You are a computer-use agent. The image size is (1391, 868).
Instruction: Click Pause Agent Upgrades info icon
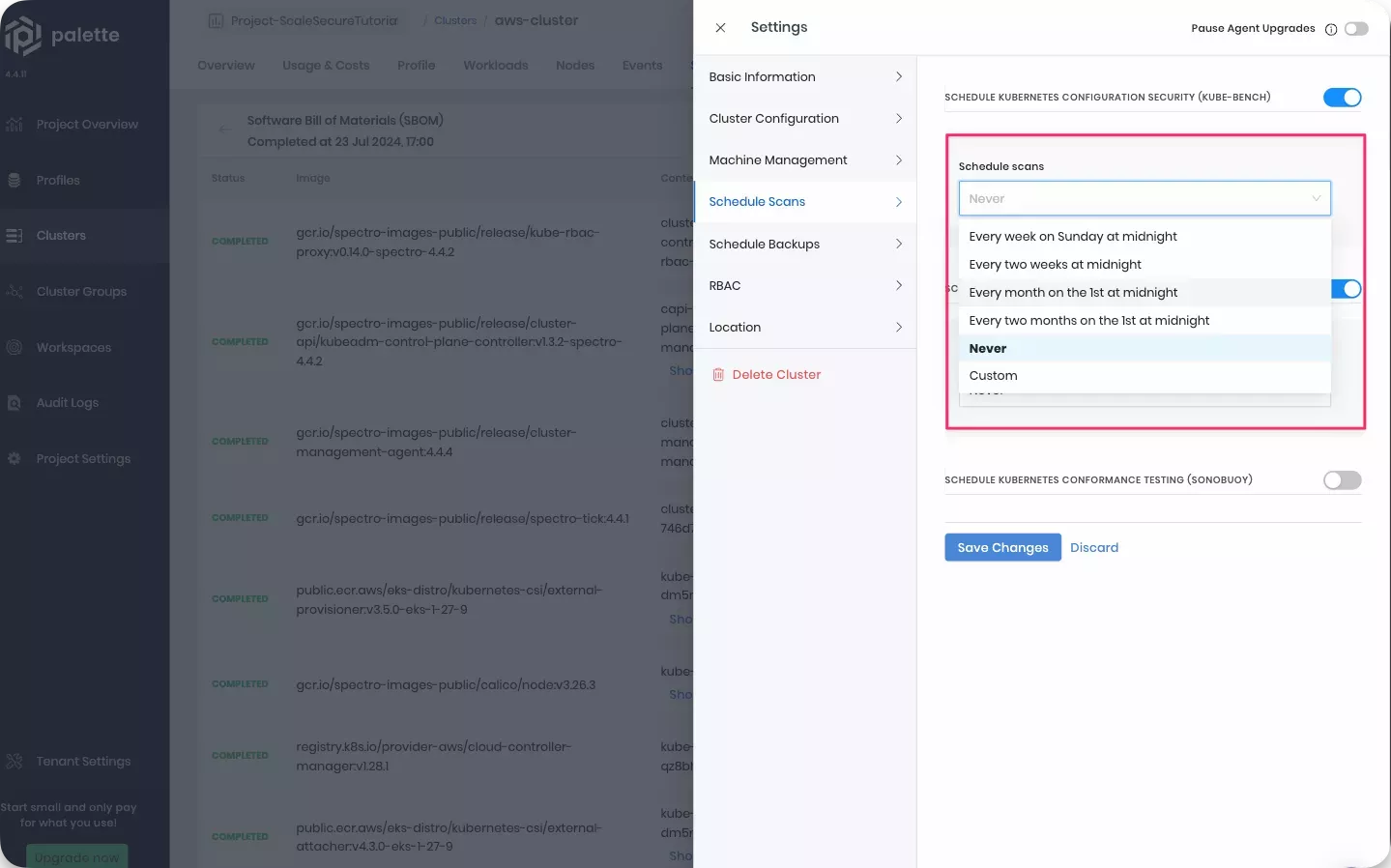coord(1331,29)
